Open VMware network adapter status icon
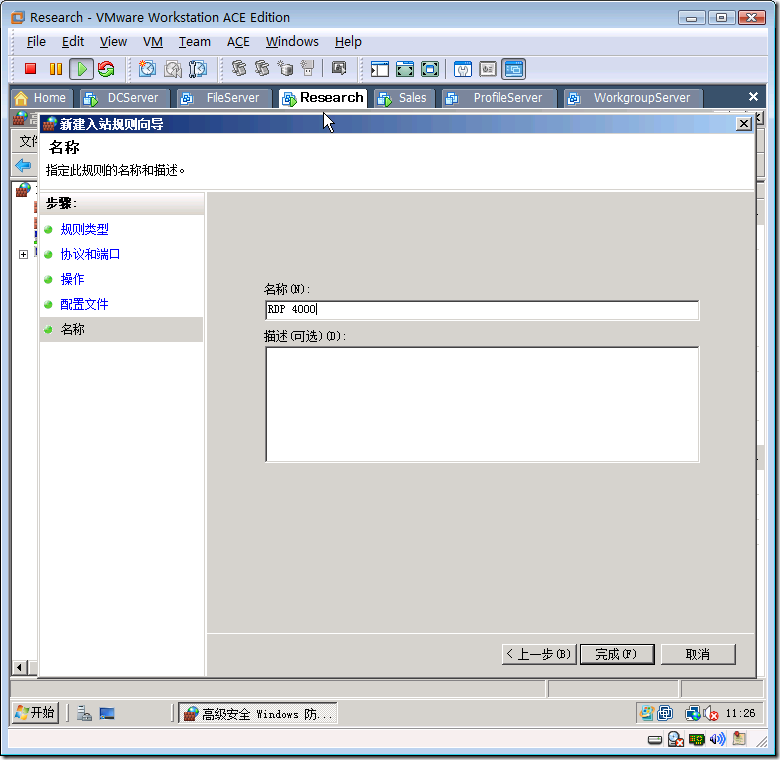This screenshot has width=780, height=760. 696,740
